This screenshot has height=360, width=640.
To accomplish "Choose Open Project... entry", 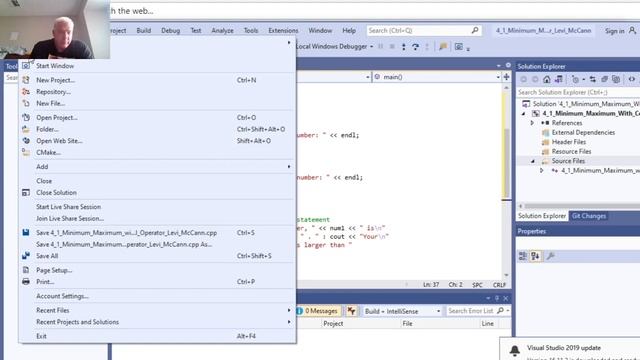I will [x=57, y=118].
